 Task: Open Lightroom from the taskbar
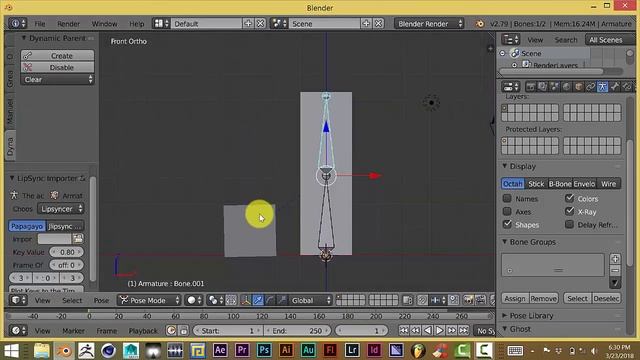tap(352, 350)
